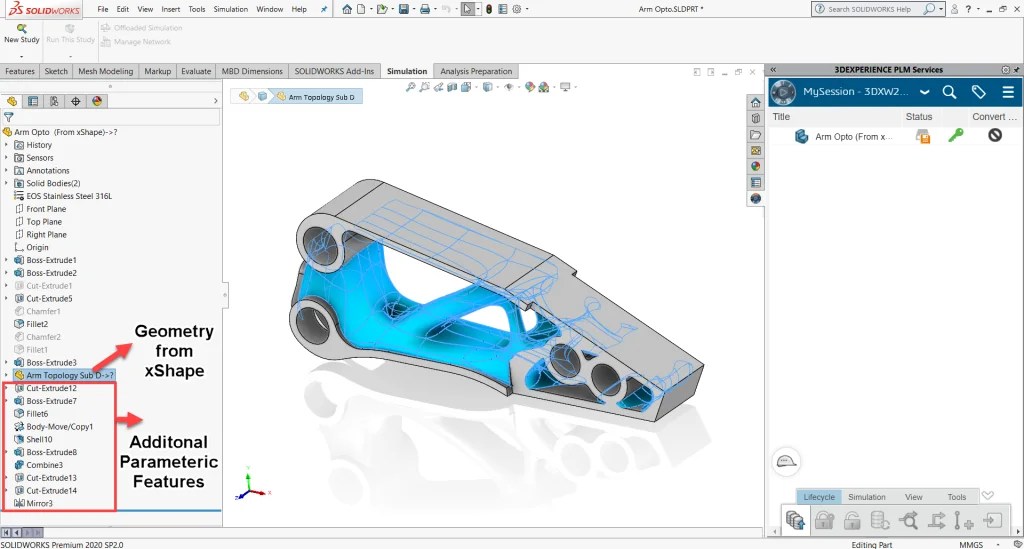Click the Save to database lifecycle icon
Image resolution: width=1024 pixels, height=549 pixels.
(795, 520)
